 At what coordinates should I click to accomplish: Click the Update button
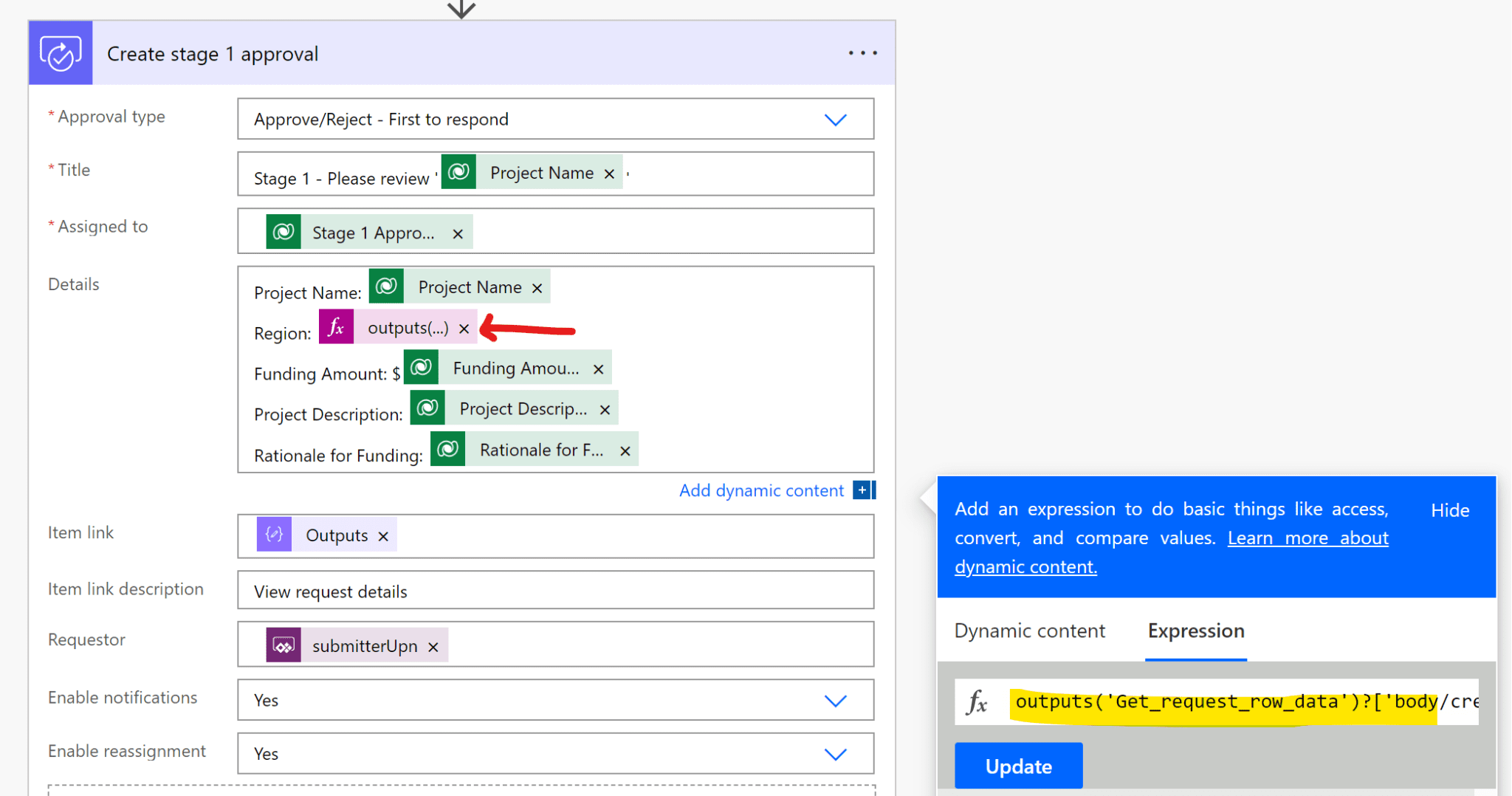click(x=1018, y=766)
